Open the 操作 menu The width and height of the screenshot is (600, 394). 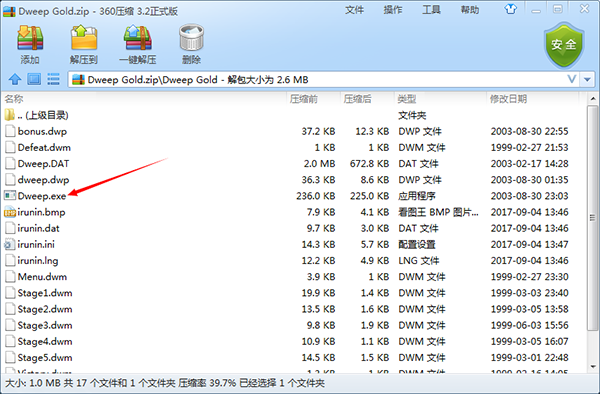(x=393, y=10)
